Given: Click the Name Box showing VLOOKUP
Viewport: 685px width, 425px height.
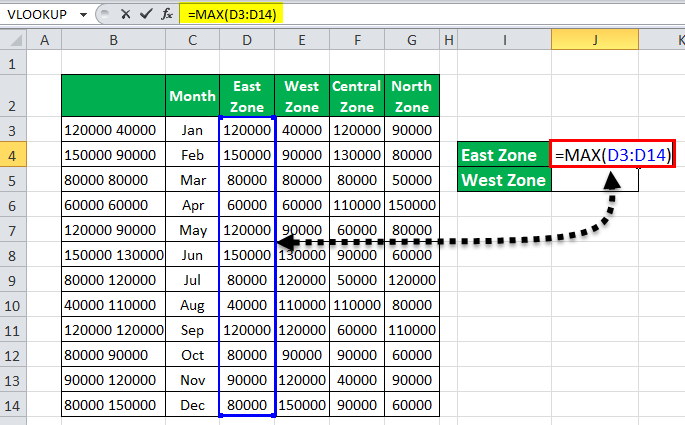Looking at the screenshot, I should click(38, 14).
